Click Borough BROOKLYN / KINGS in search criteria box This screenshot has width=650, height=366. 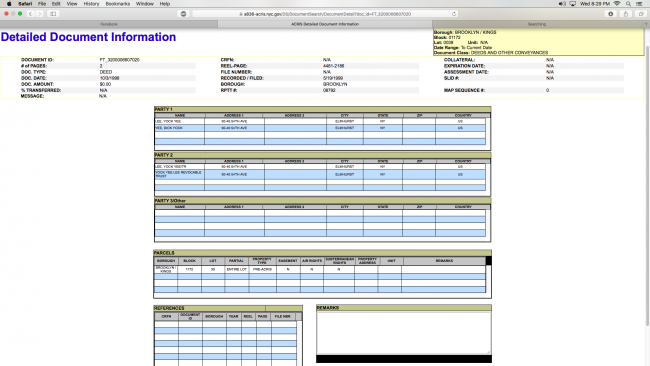(475, 32)
